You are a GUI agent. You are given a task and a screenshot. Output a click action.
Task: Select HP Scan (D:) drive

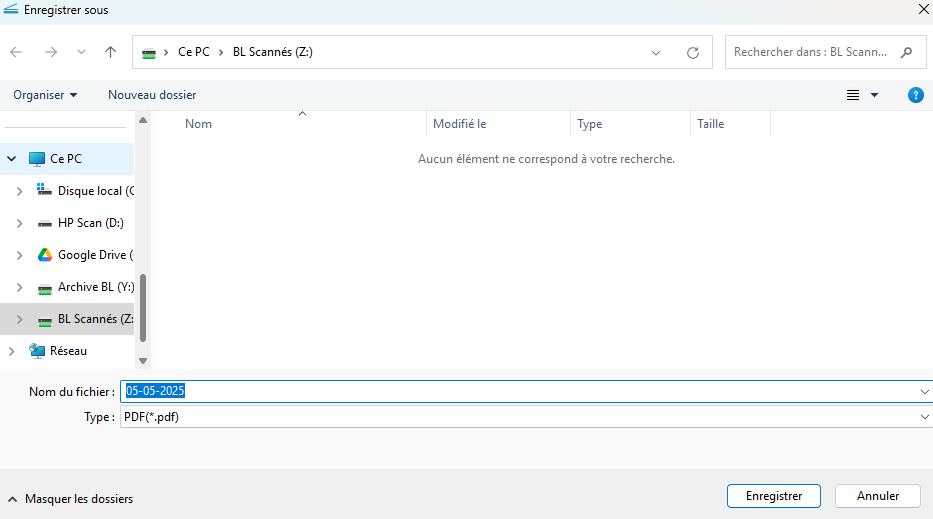[90, 223]
